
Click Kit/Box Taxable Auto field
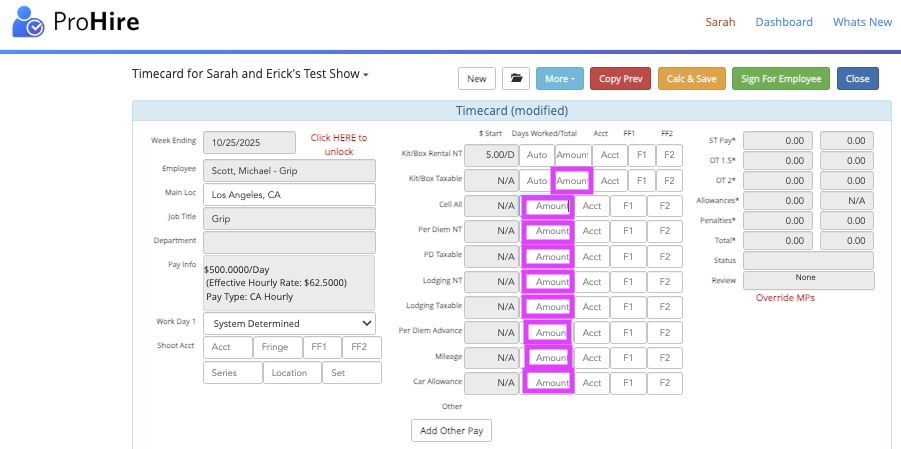(537, 181)
